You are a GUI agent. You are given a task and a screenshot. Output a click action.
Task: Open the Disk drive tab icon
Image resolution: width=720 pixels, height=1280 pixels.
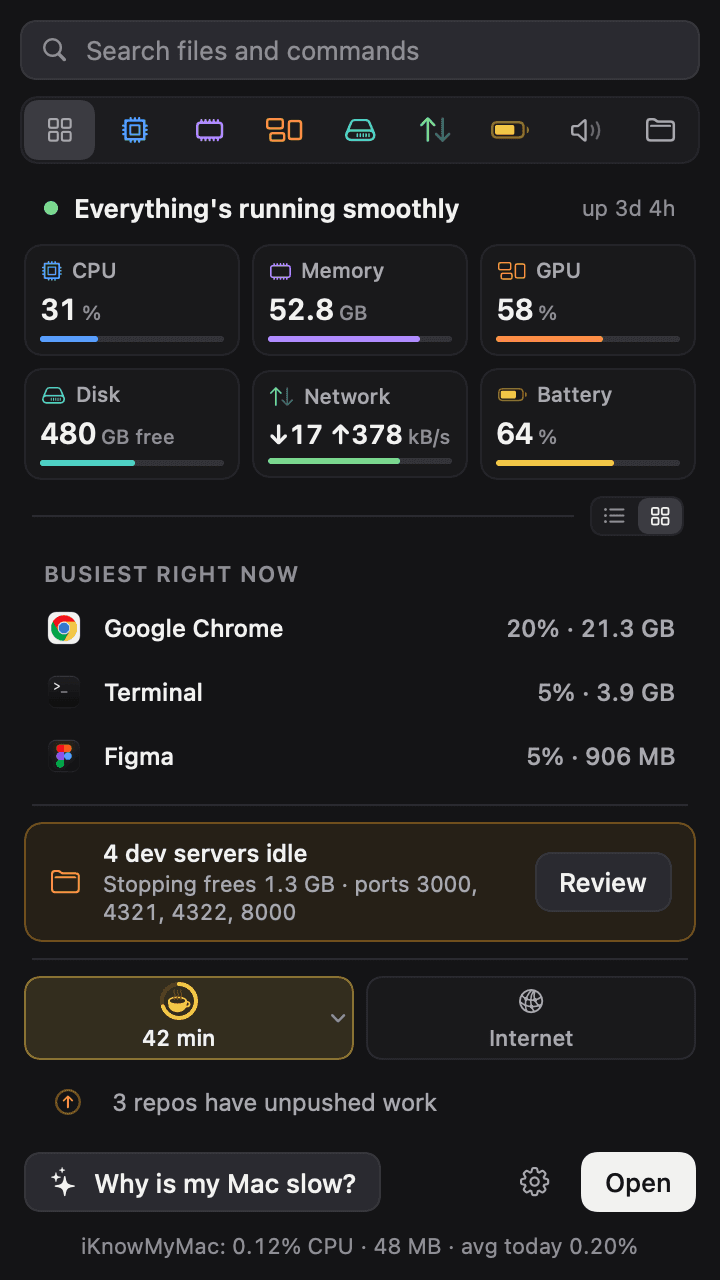(360, 130)
